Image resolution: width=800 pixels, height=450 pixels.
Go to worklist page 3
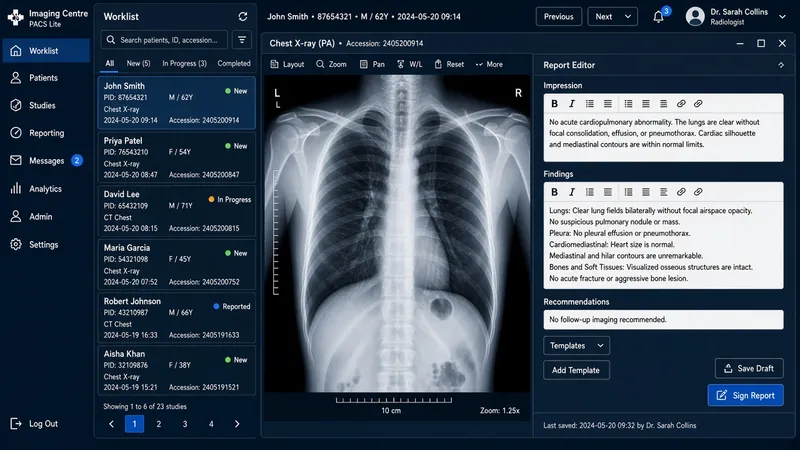(x=185, y=424)
